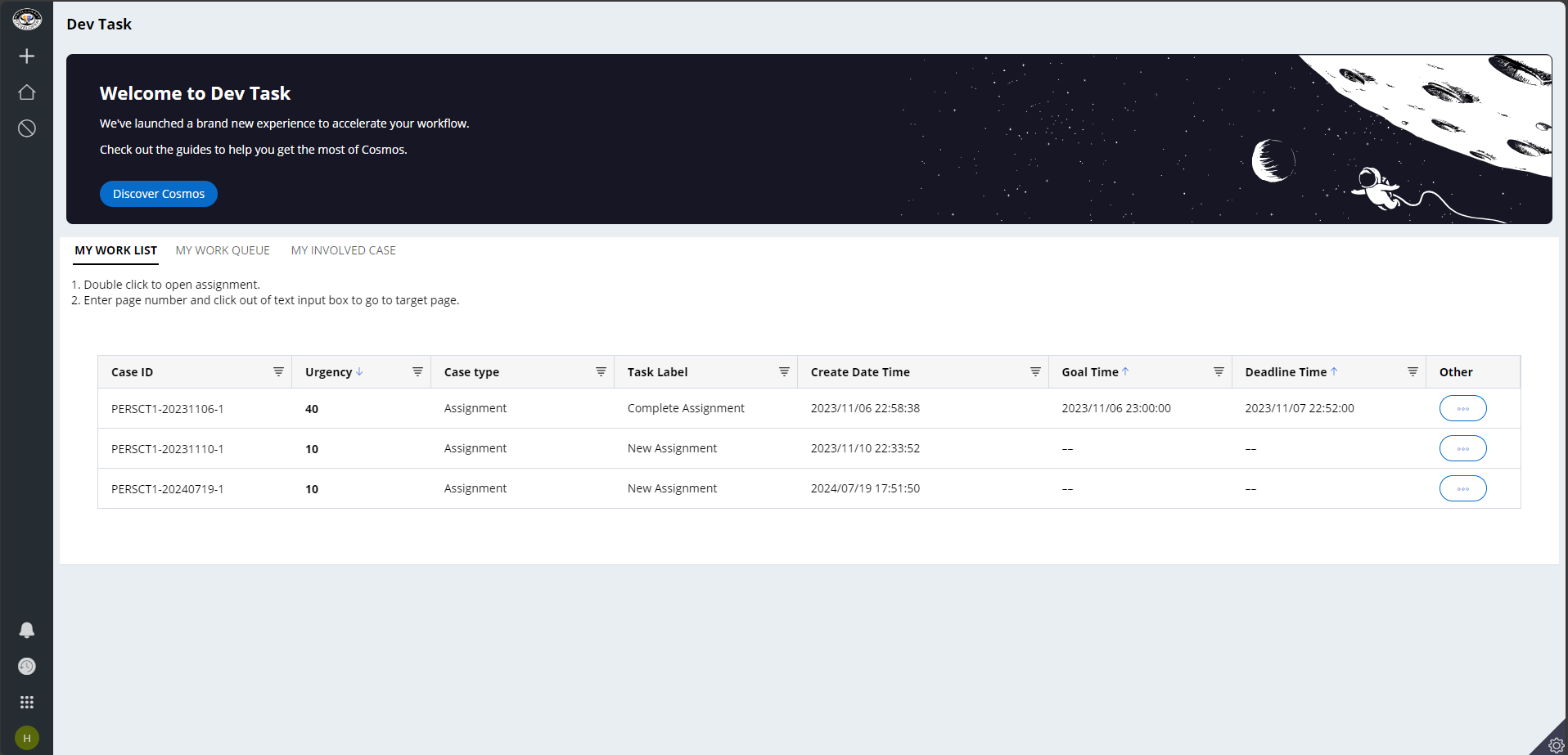Open more actions for case PERSCT1-20240719-1

[x=1462, y=488]
